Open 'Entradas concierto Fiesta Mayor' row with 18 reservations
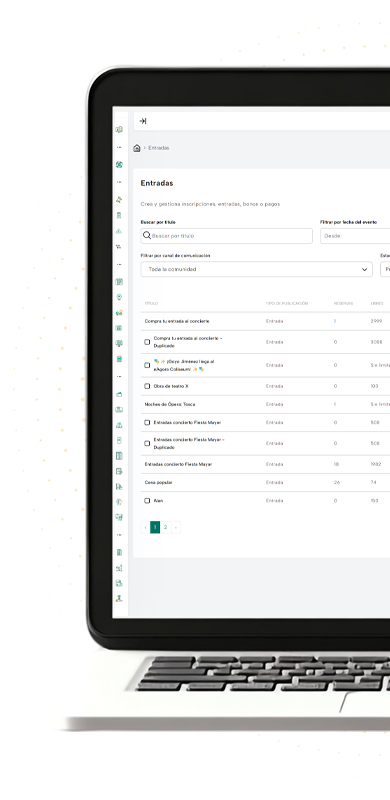Screen dimensions: 390x800 (x=178, y=465)
